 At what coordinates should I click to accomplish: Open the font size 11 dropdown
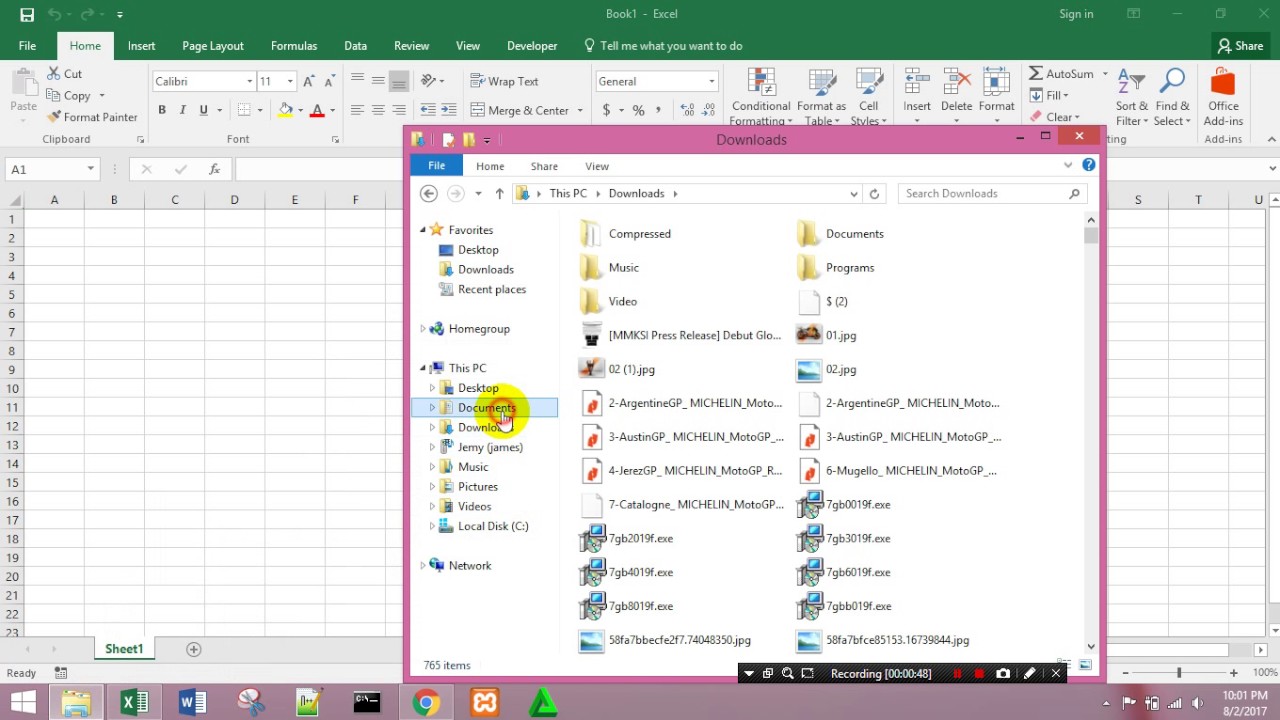click(x=290, y=82)
